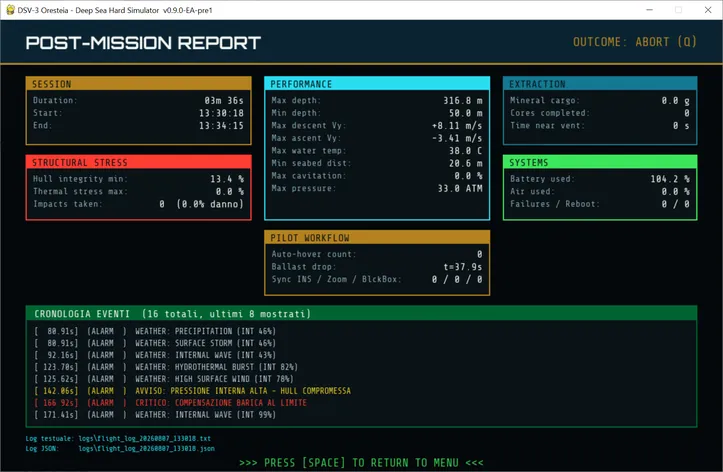Click Hull integrity min value 13.4 %
Image resolution: width=723 pixels, height=472 pixels.
coord(227,179)
